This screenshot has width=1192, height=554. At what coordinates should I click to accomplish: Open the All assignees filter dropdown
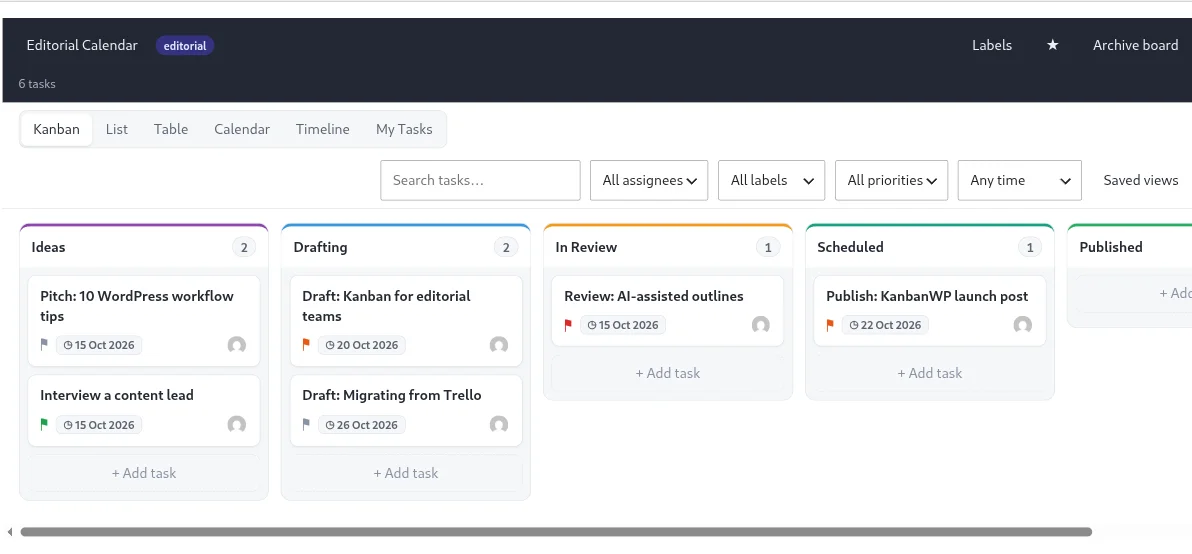(x=649, y=180)
